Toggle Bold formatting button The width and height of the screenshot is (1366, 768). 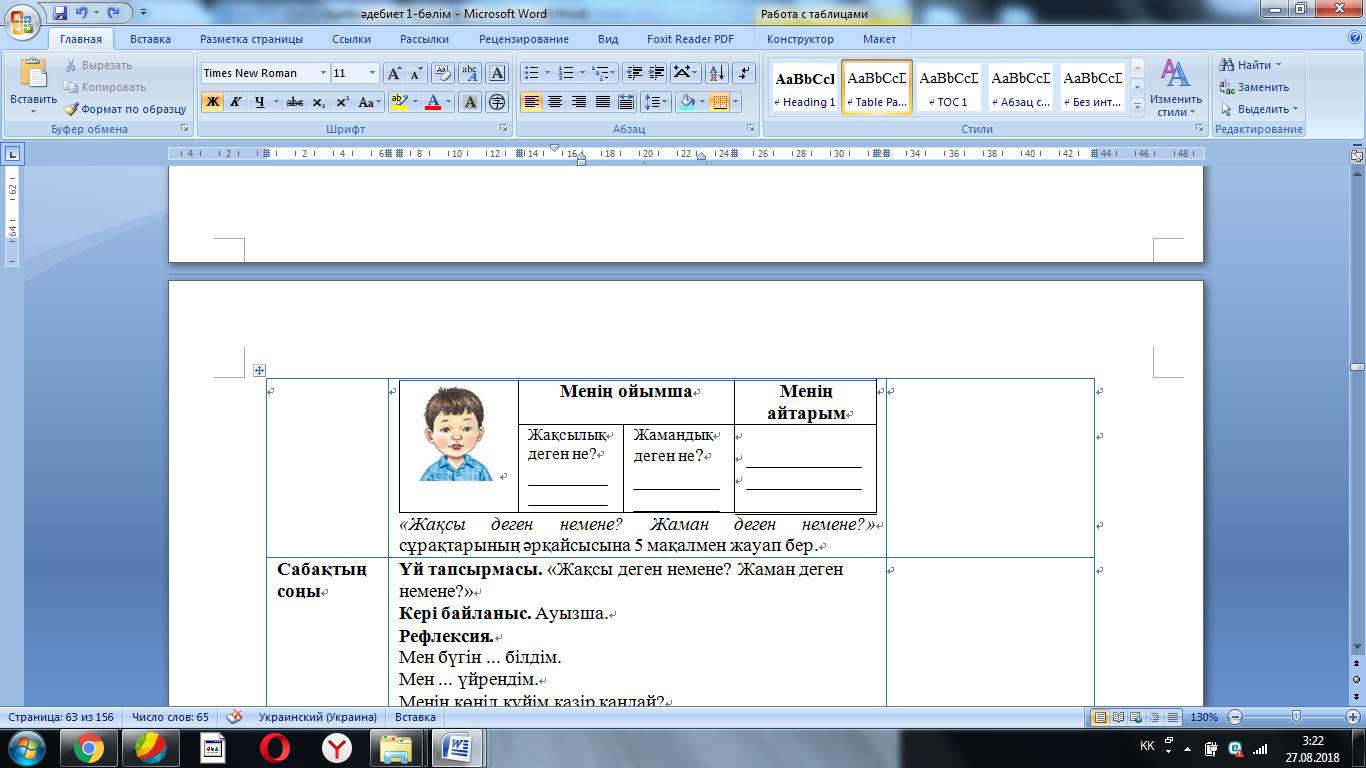212,102
